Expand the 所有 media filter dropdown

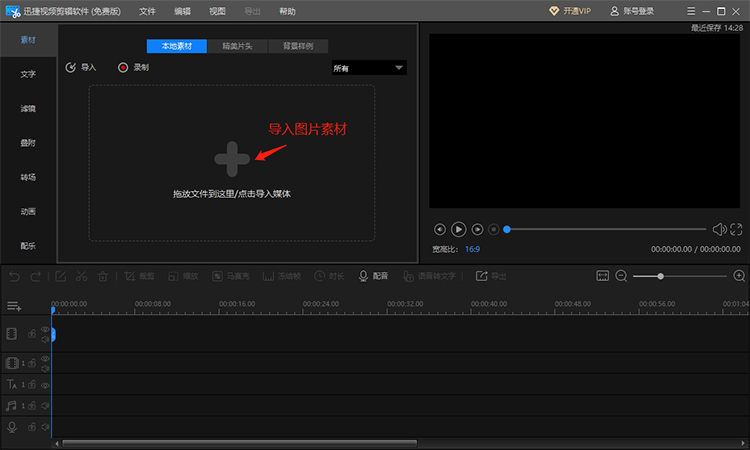click(369, 68)
